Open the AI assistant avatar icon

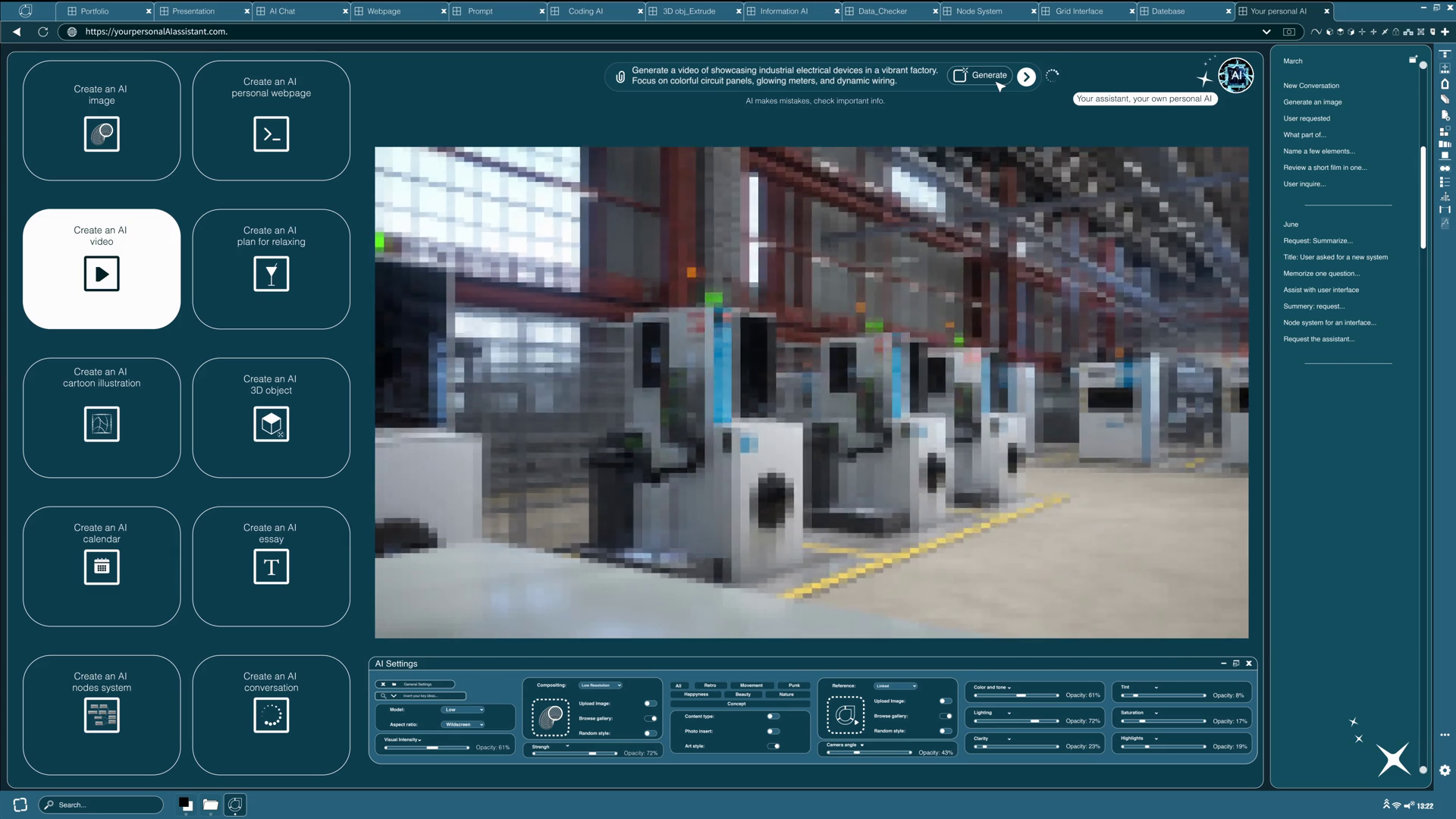click(x=1235, y=75)
